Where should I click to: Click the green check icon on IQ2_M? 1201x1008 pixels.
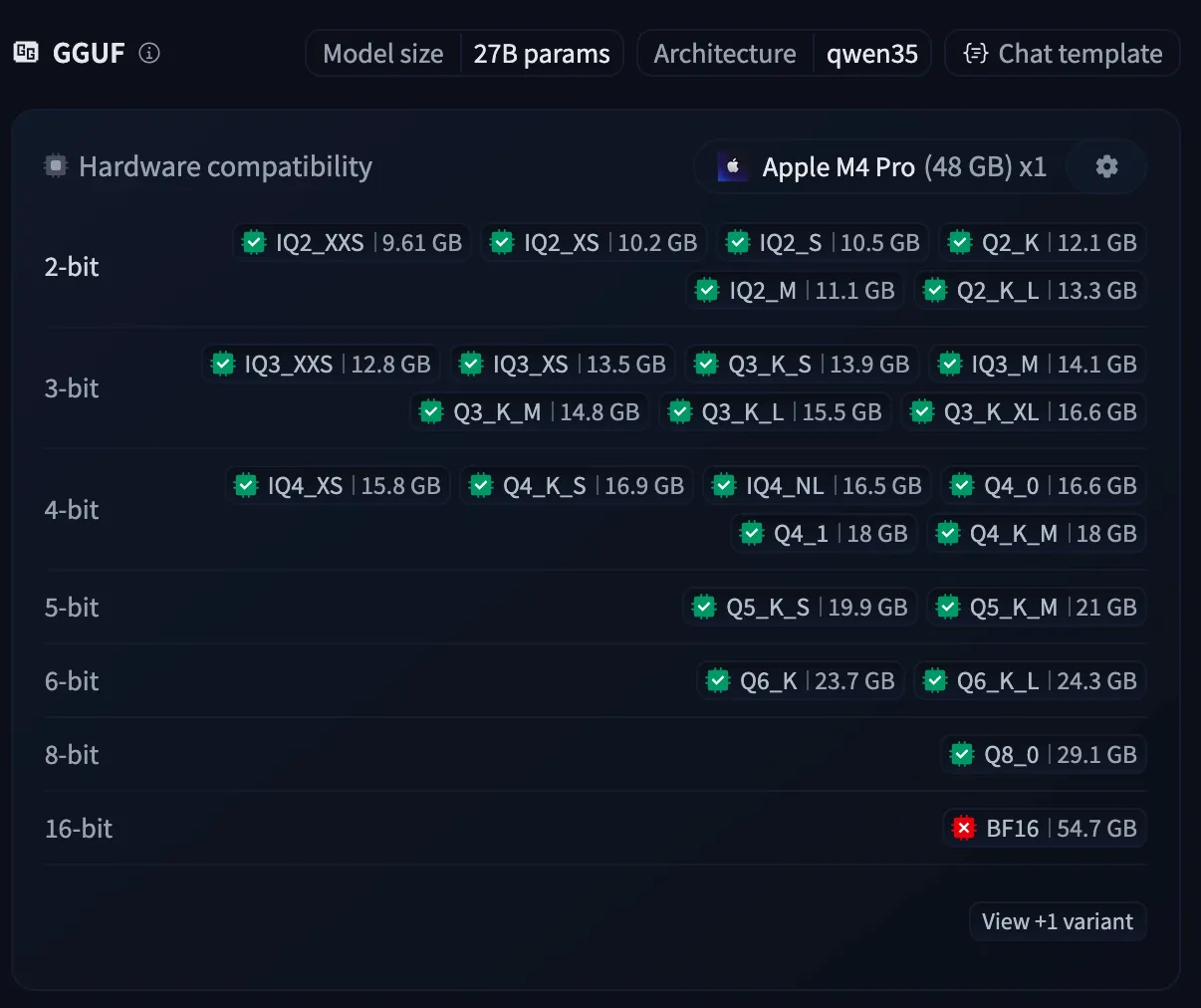pyautogui.click(x=706, y=290)
